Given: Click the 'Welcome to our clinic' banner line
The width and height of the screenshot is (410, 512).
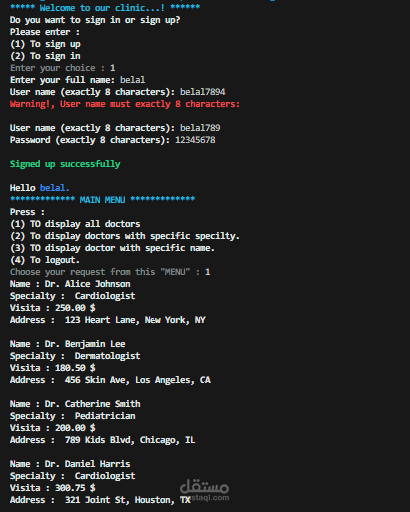Looking at the screenshot, I should pos(105,8).
